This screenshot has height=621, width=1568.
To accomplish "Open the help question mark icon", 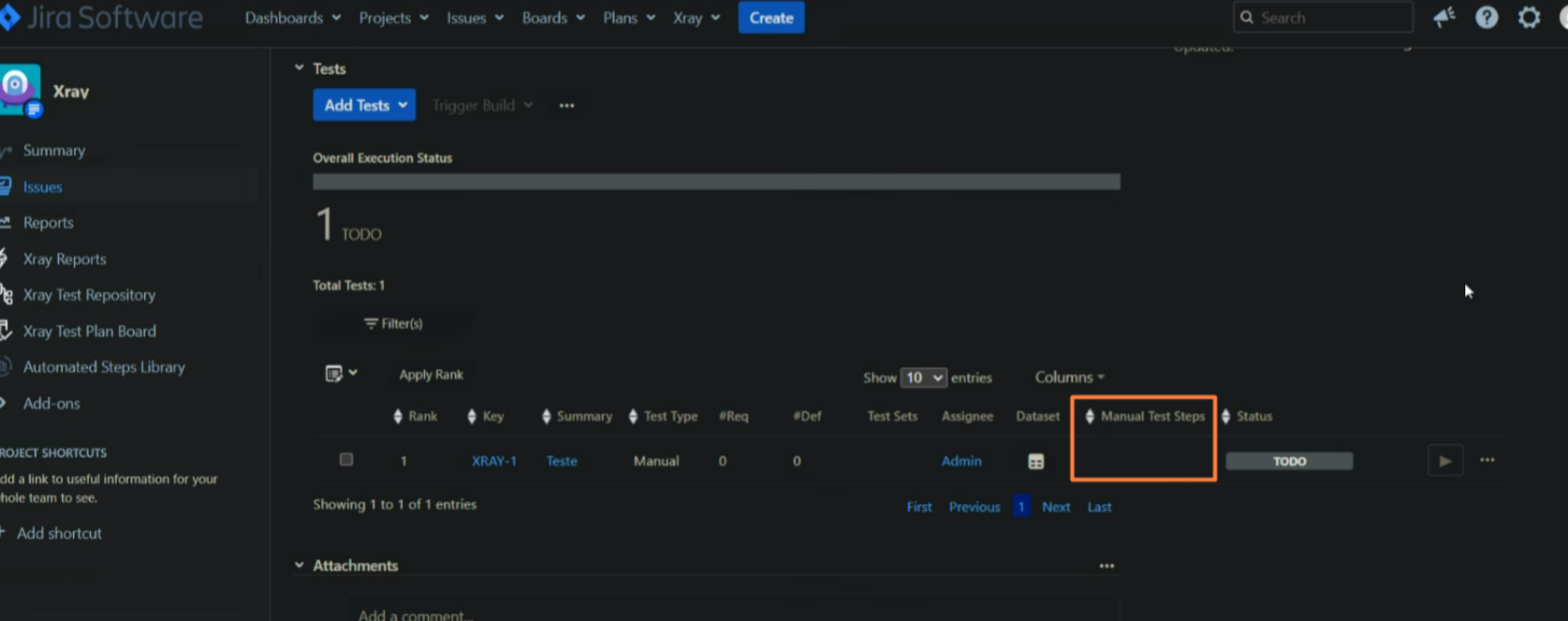I will (x=1487, y=18).
